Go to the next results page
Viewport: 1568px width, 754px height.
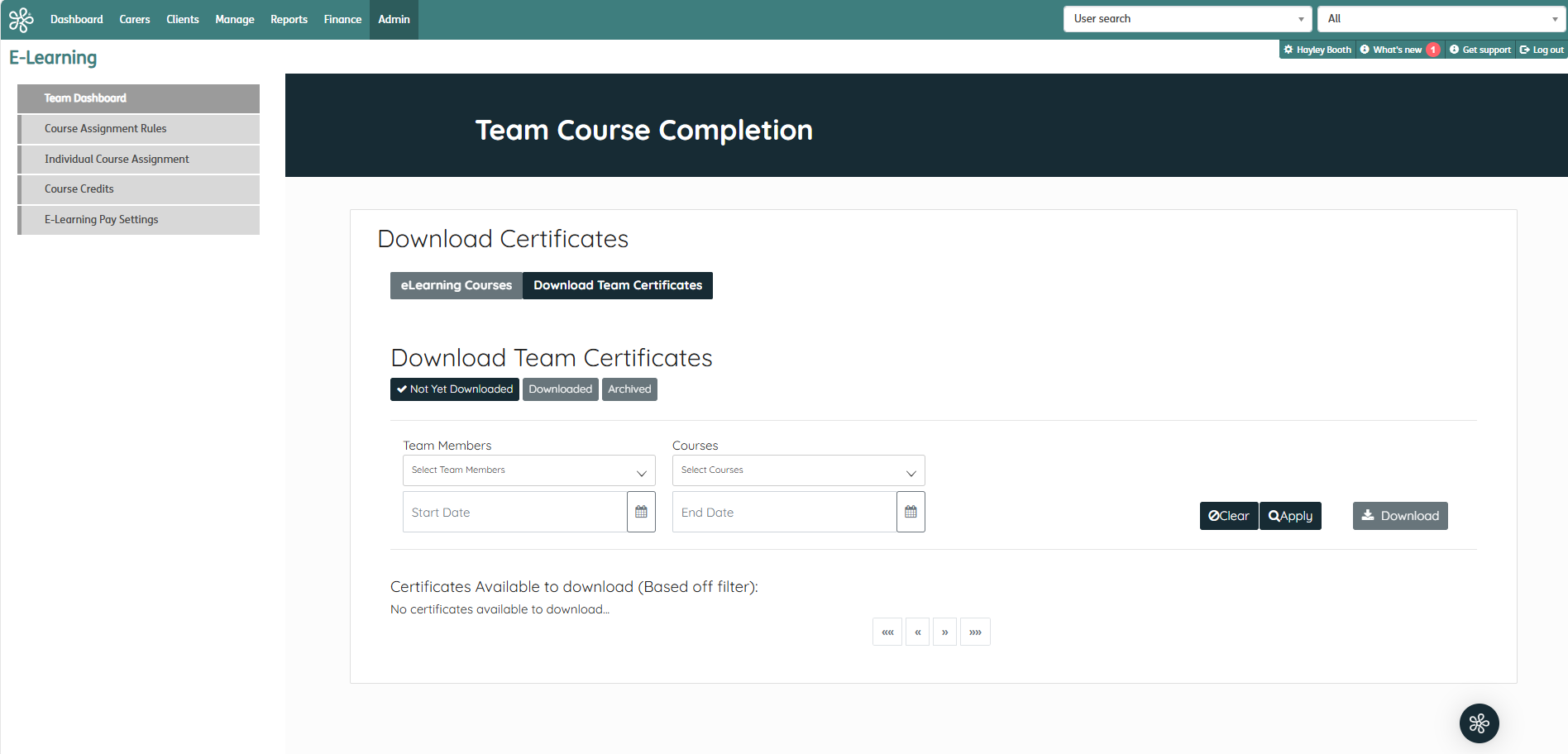click(x=944, y=632)
